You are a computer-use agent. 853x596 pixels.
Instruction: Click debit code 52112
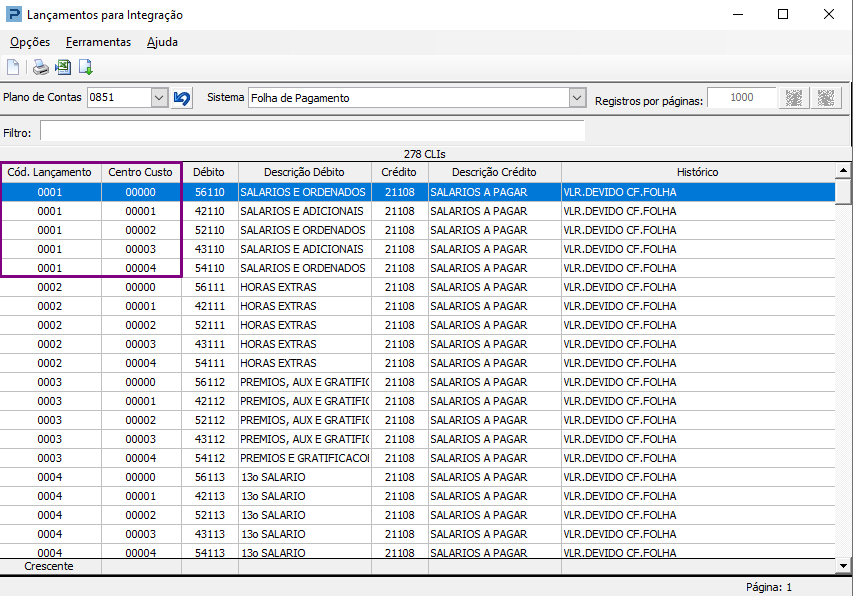click(x=209, y=420)
